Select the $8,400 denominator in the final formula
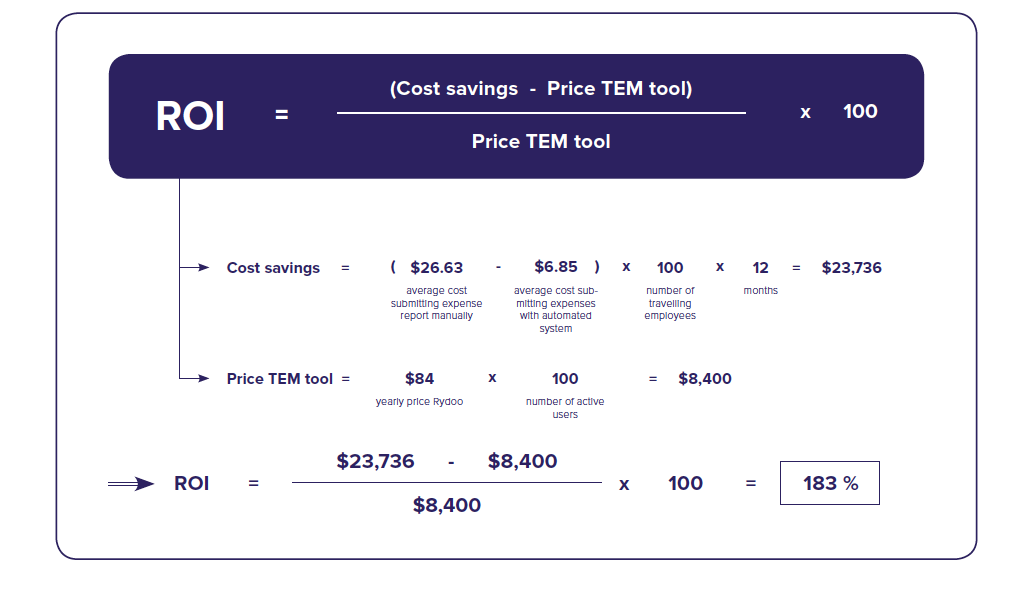The width and height of the screenshot is (1035, 601). [x=447, y=505]
